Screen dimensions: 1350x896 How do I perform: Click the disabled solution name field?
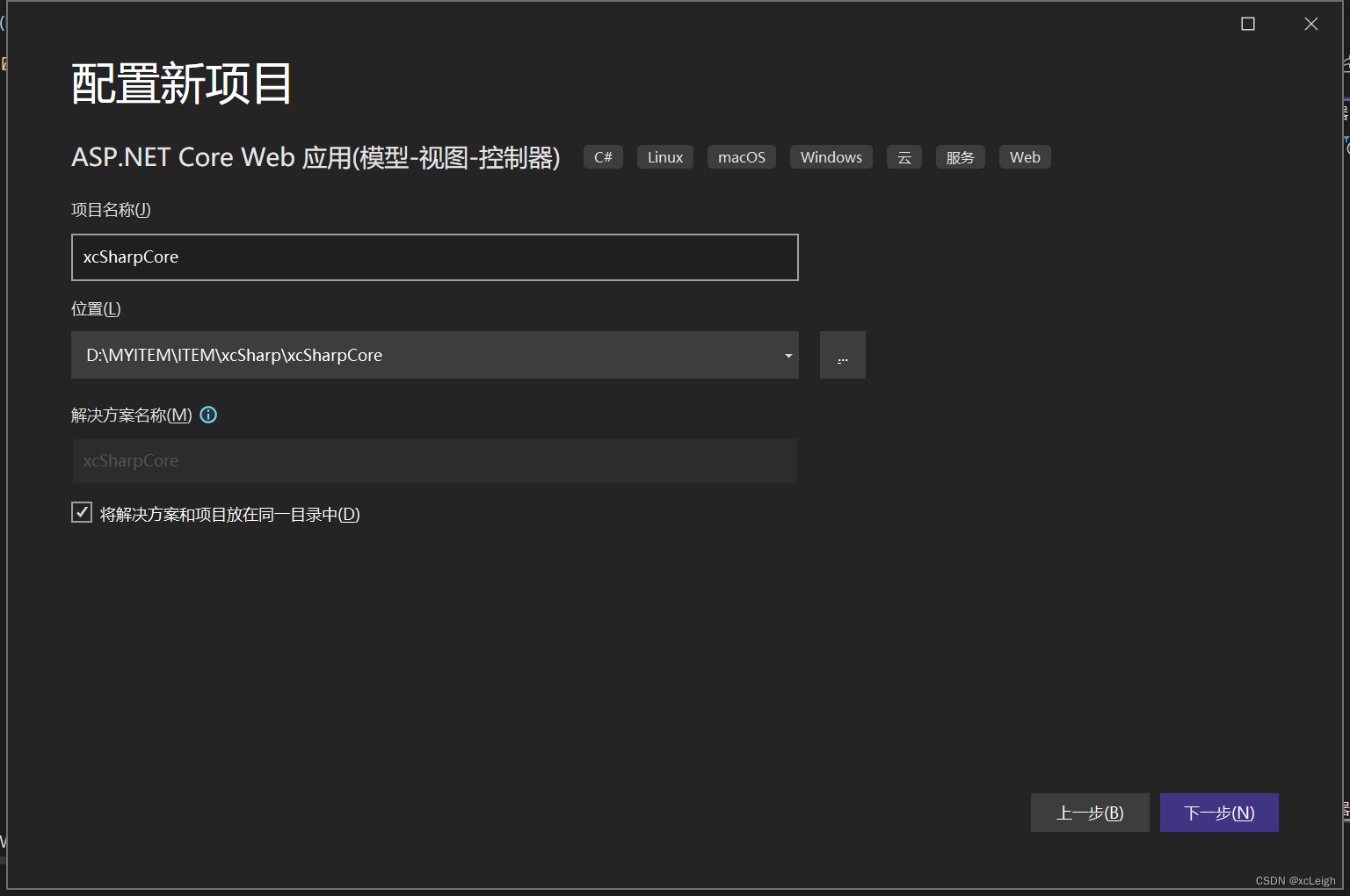(x=434, y=461)
